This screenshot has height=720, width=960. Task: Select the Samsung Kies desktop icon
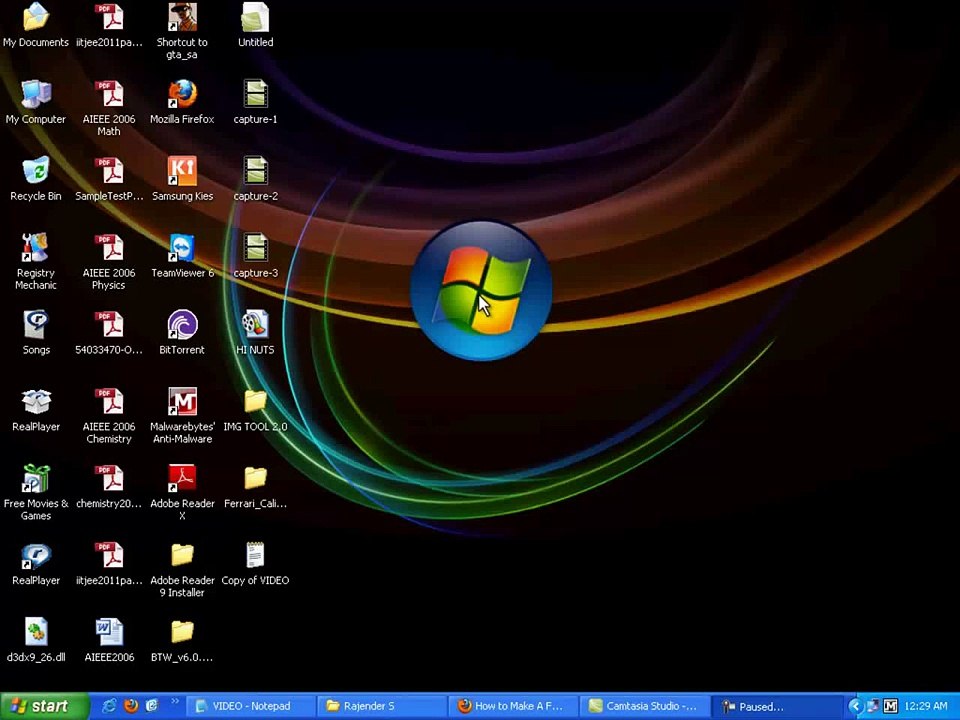tap(182, 178)
